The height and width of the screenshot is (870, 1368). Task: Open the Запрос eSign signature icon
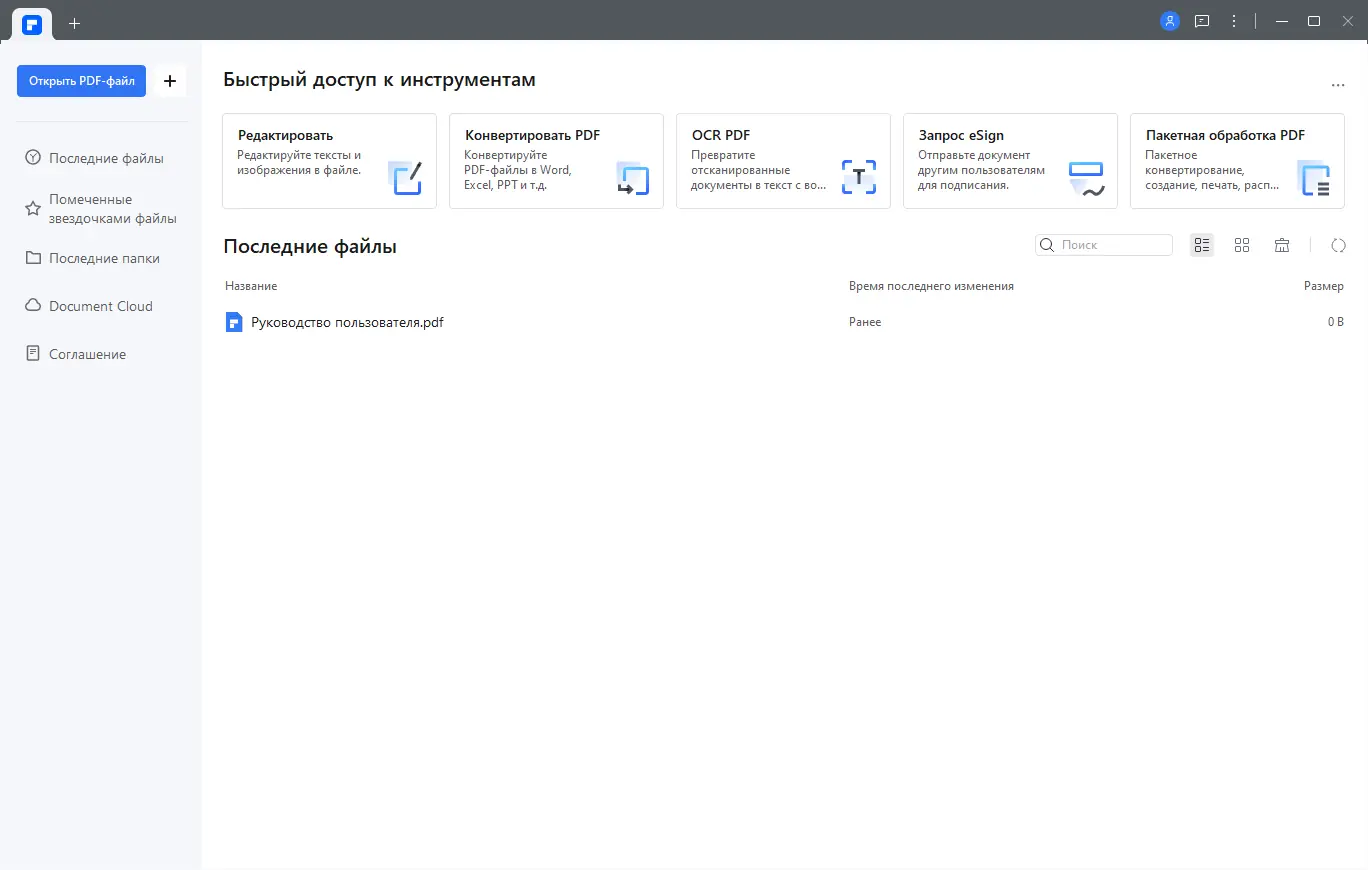pos(1086,177)
